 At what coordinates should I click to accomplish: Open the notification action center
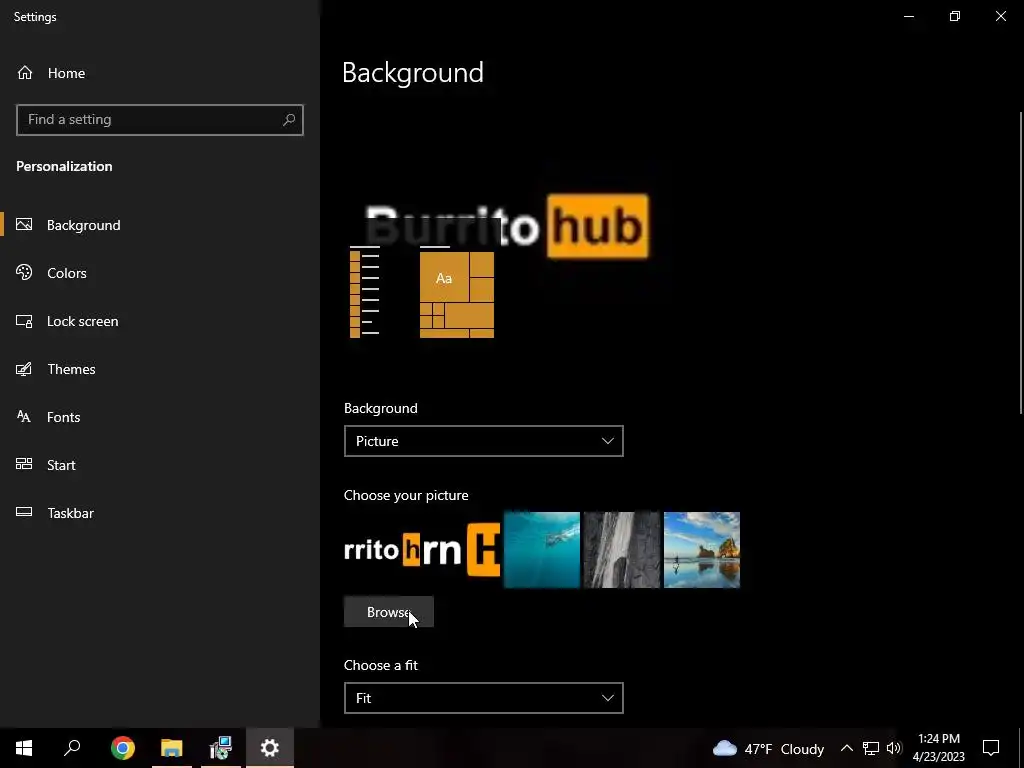coord(991,748)
